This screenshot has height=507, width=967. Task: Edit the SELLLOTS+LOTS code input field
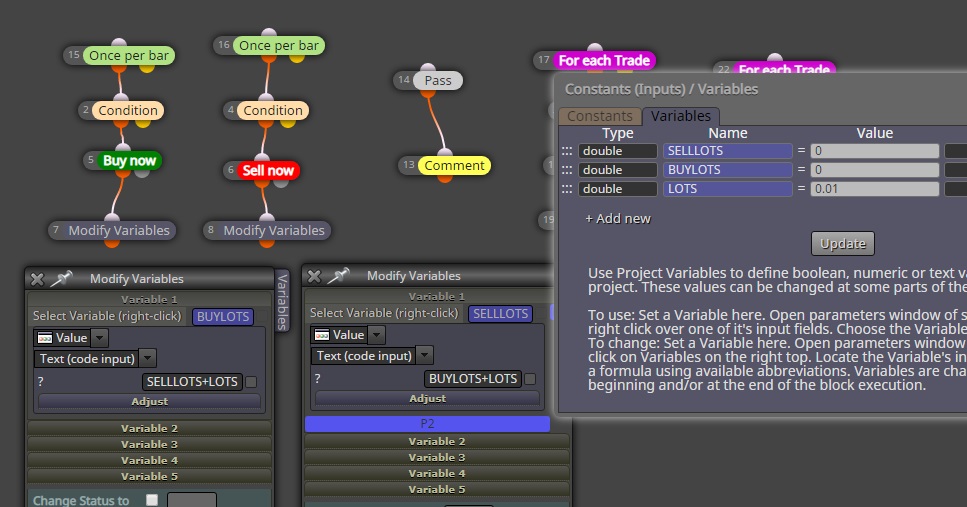click(x=192, y=382)
